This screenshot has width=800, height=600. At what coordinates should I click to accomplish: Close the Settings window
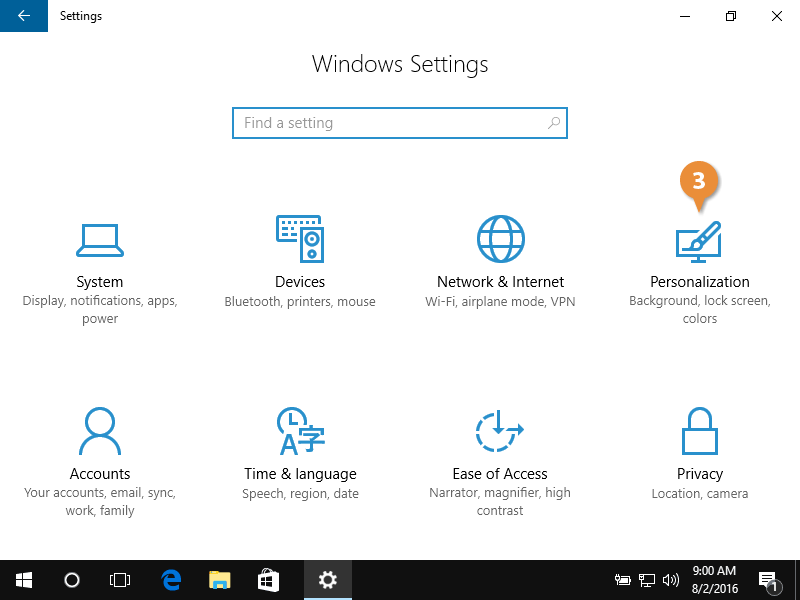777,16
